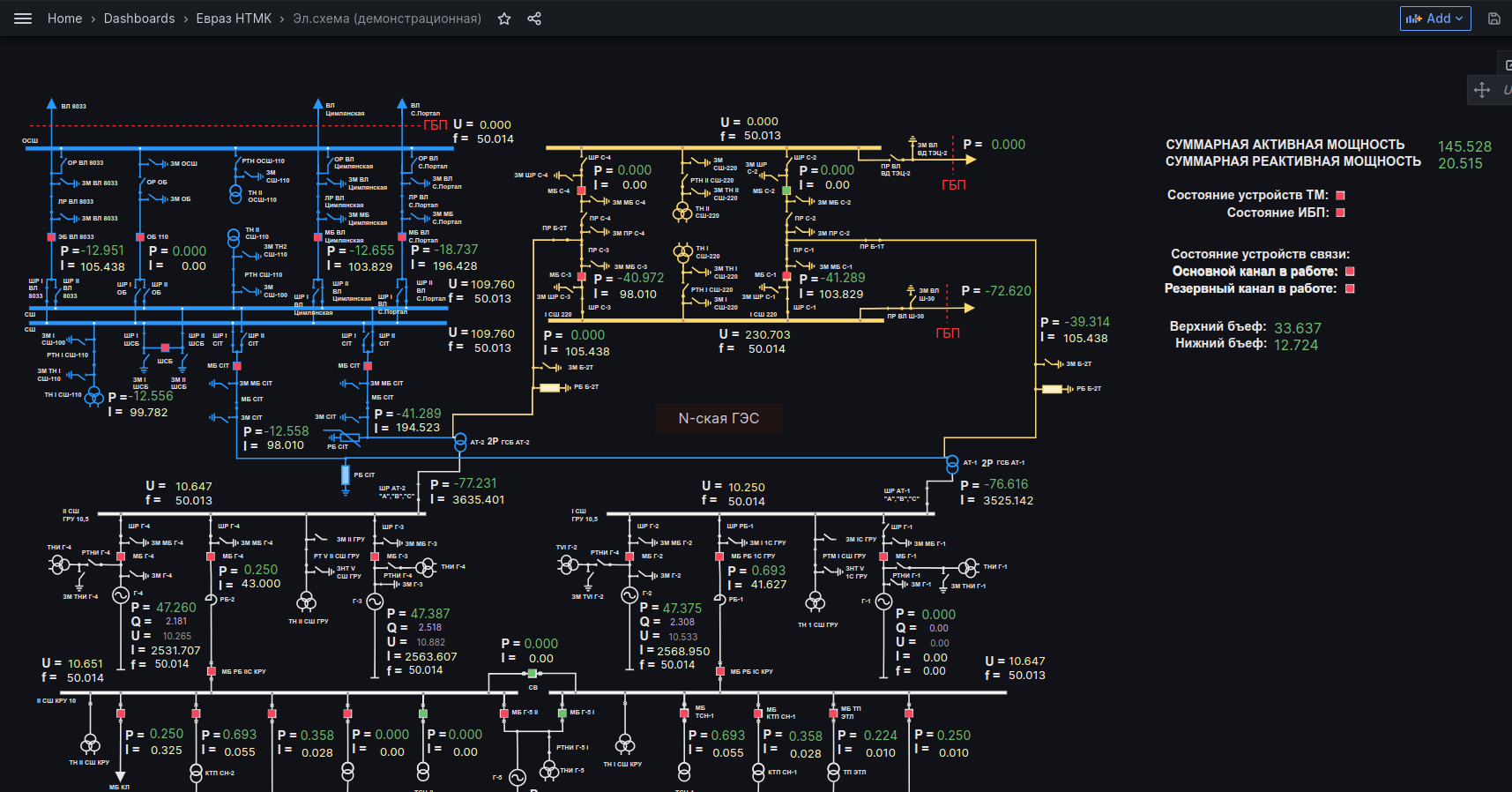Go to Home in breadcrumb
1512x792 pixels.
64,19
